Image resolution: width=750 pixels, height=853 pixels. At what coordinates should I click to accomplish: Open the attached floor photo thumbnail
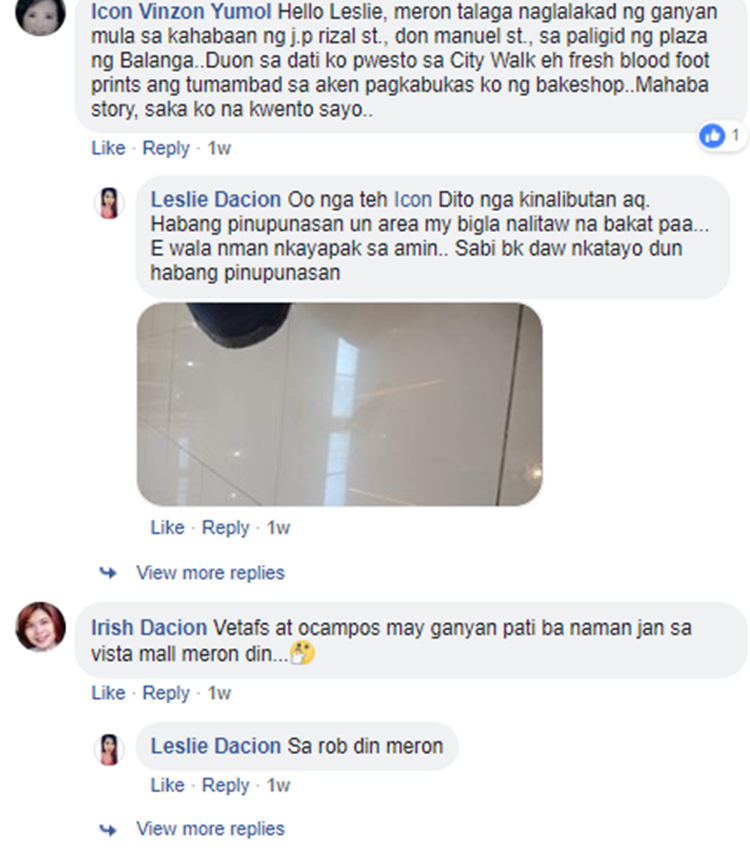339,404
